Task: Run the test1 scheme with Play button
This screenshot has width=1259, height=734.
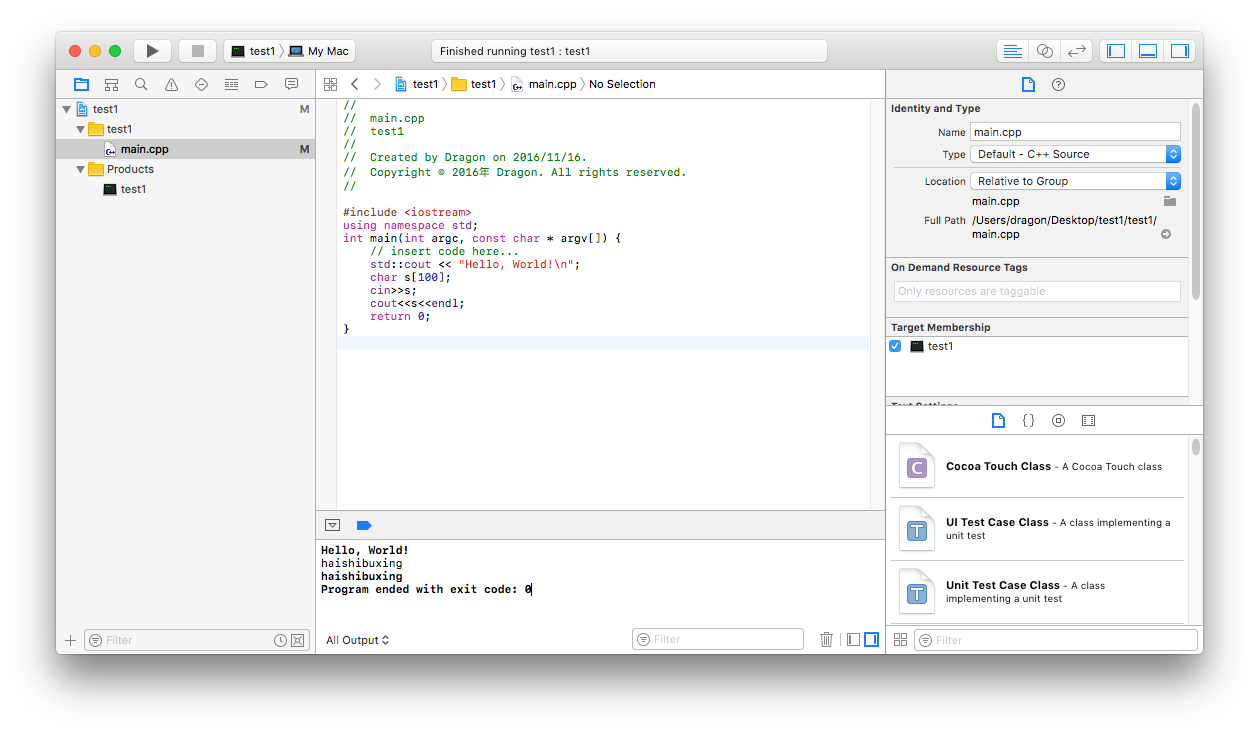Action: (x=152, y=51)
